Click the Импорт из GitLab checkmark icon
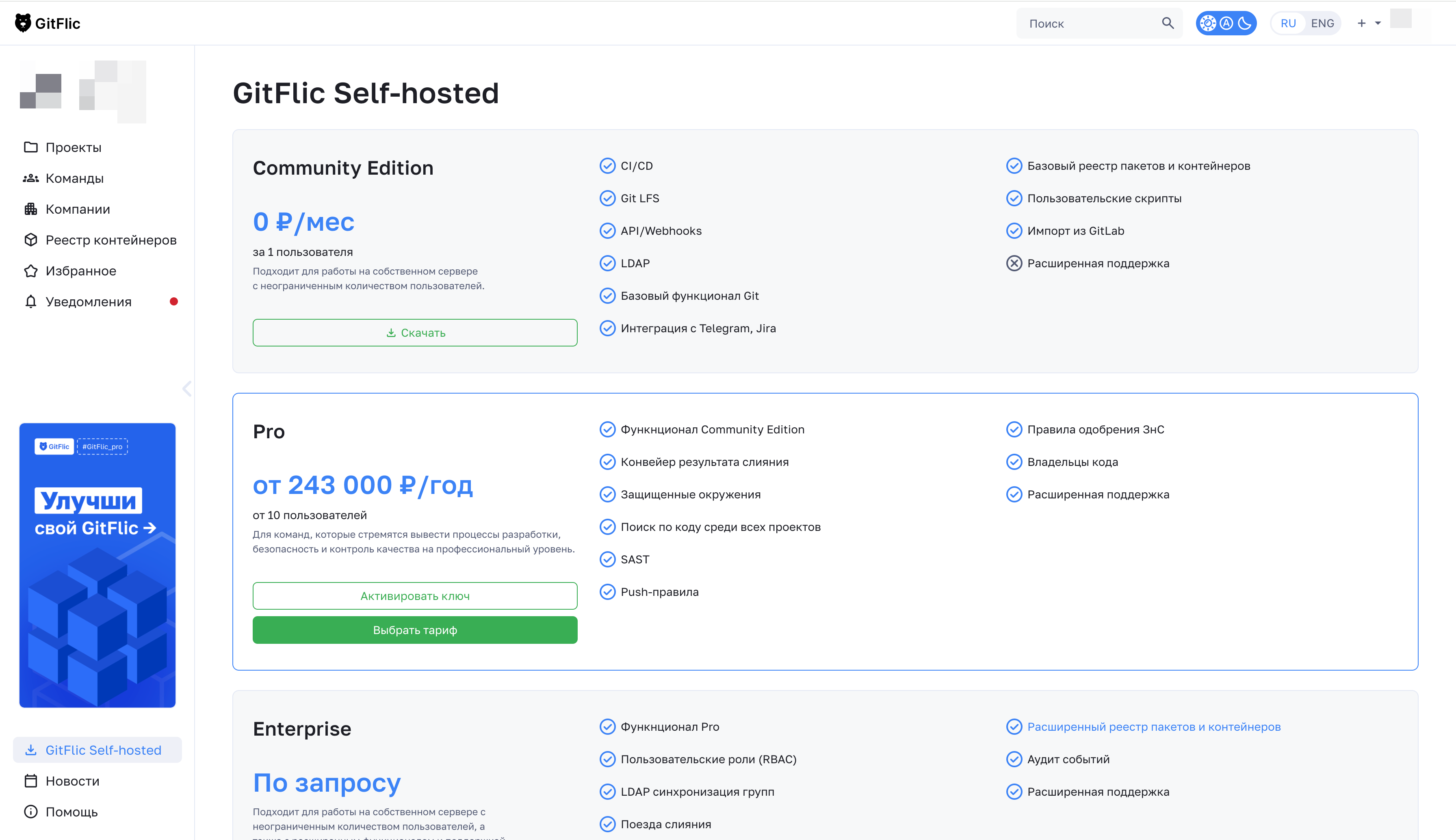The width and height of the screenshot is (1456, 840). point(1014,231)
